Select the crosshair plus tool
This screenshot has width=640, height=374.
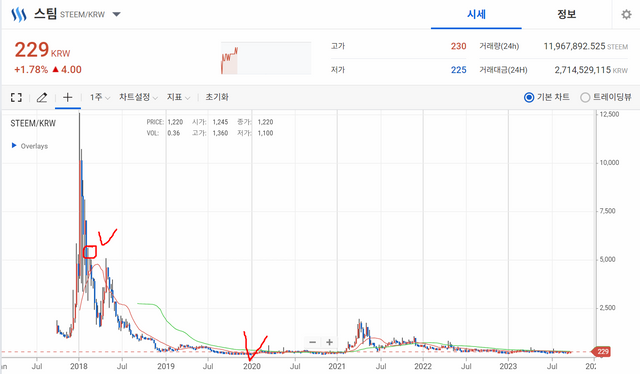[x=68, y=97]
